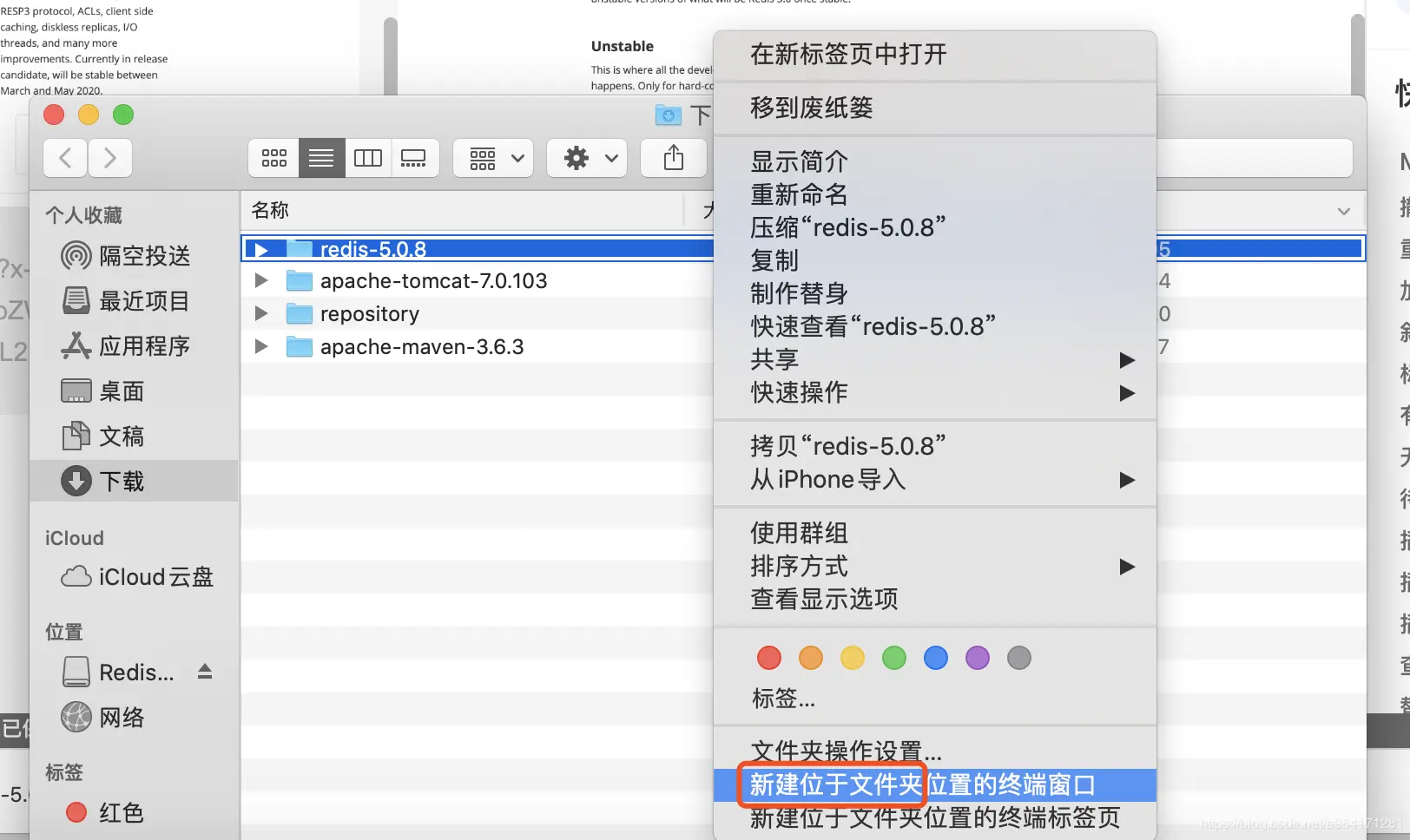Apply the gray tag color dot

pyautogui.click(x=1019, y=658)
